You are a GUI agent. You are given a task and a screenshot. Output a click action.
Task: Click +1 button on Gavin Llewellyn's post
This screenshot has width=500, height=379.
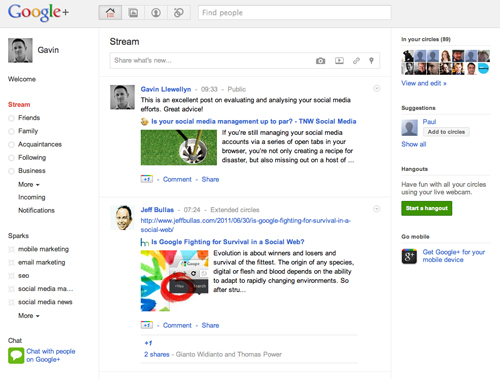(147, 179)
